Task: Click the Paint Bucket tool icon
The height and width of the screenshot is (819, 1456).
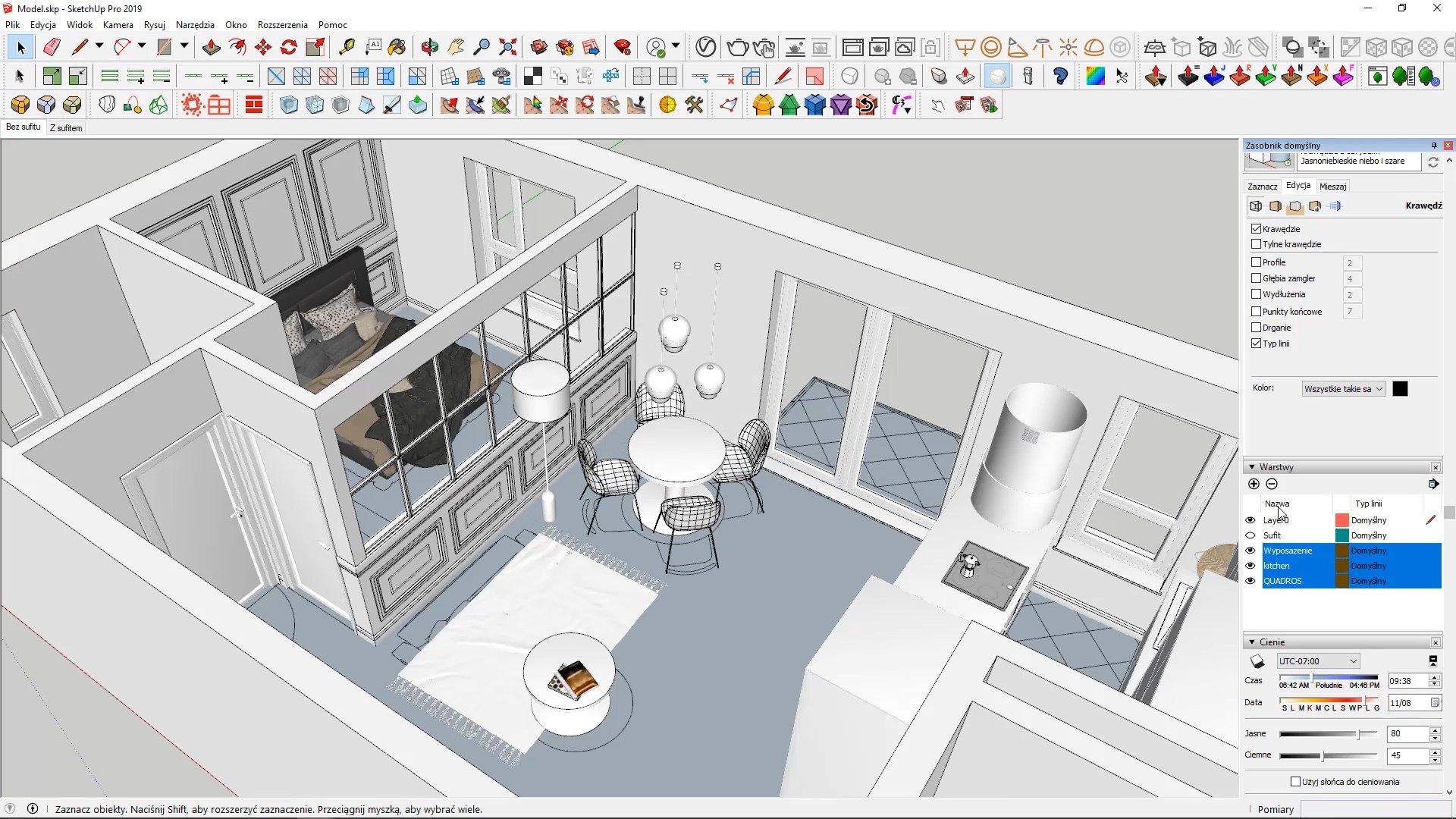Action: click(x=396, y=47)
